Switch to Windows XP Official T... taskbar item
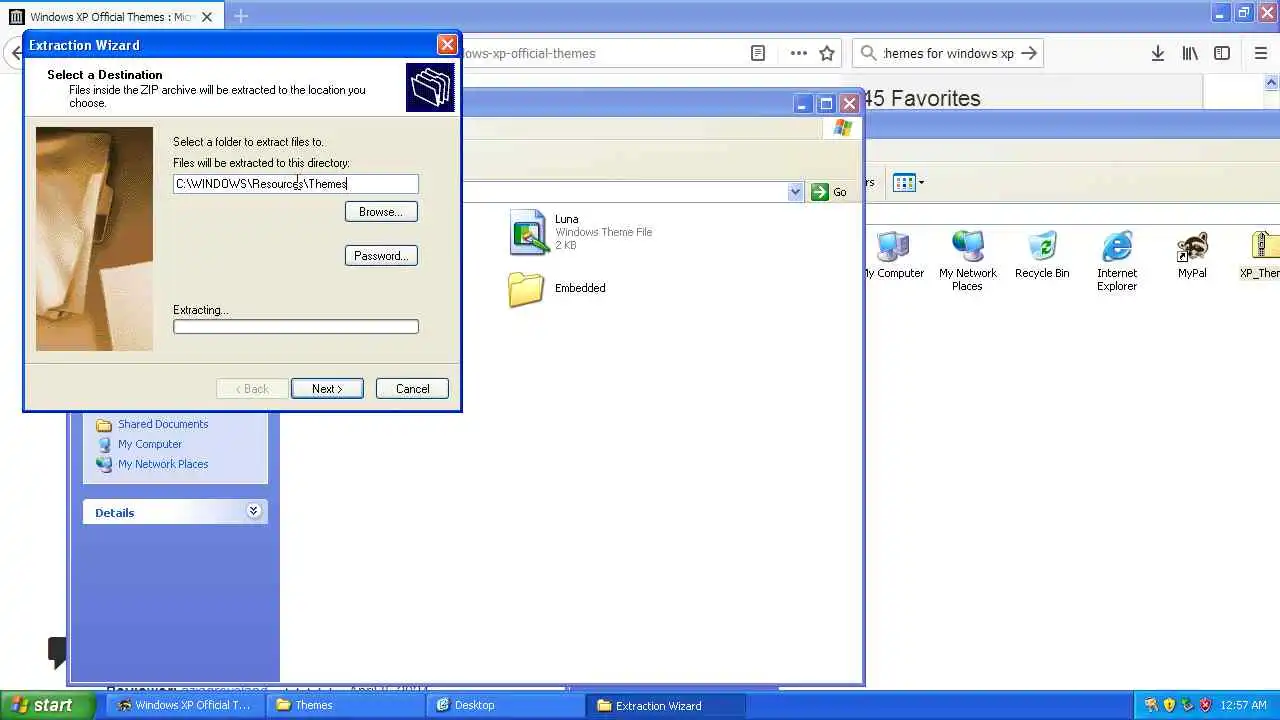1280x720 pixels. (184, 705)
